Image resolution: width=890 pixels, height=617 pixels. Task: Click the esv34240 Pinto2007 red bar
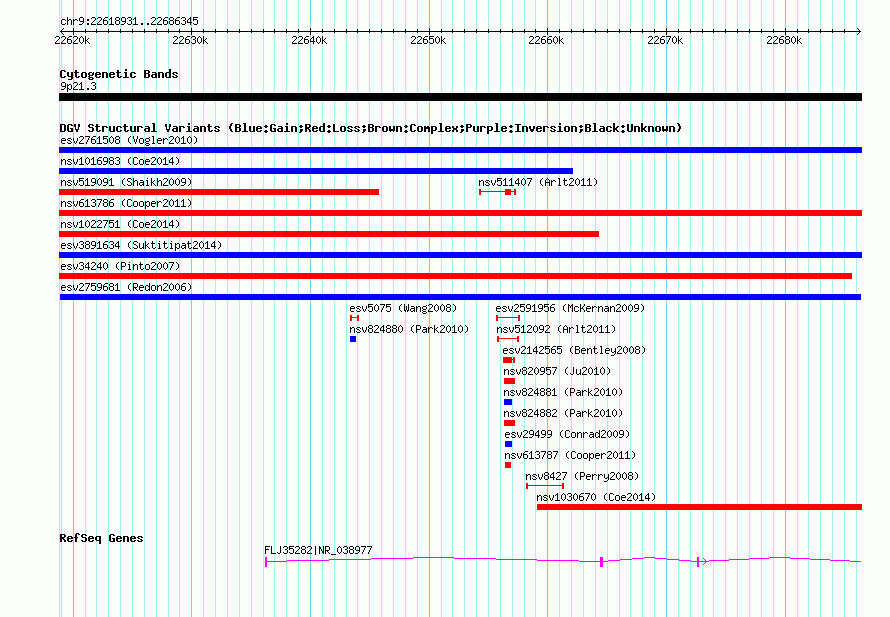[x=456, y=276]
